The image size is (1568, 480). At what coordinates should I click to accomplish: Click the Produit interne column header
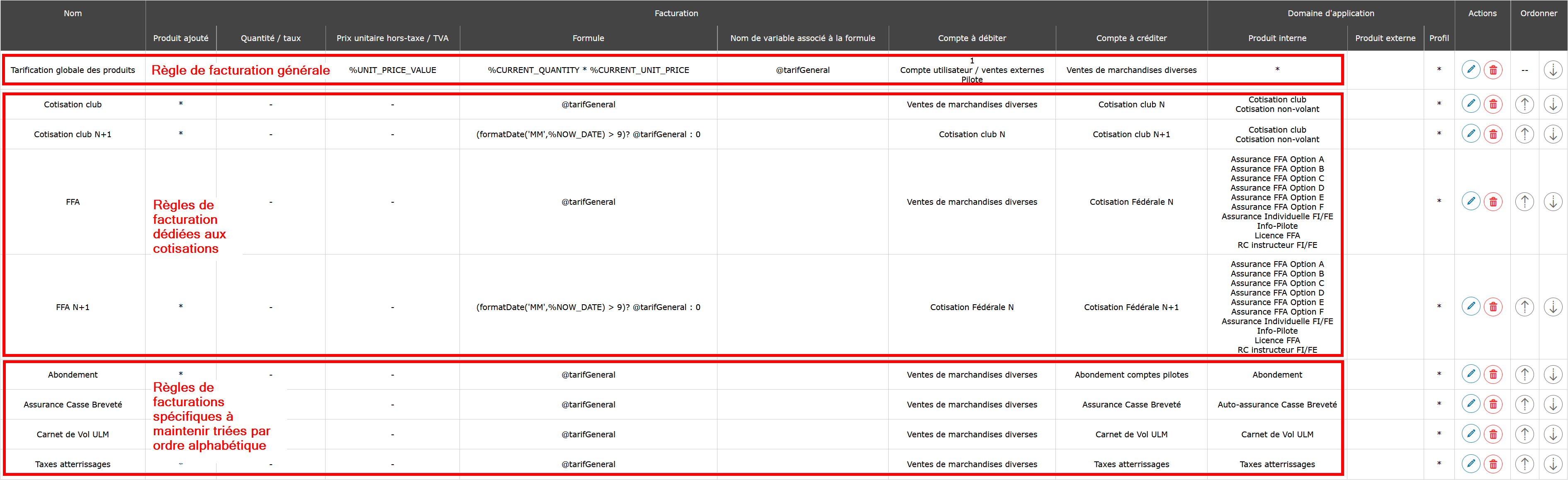point(1277,38)
